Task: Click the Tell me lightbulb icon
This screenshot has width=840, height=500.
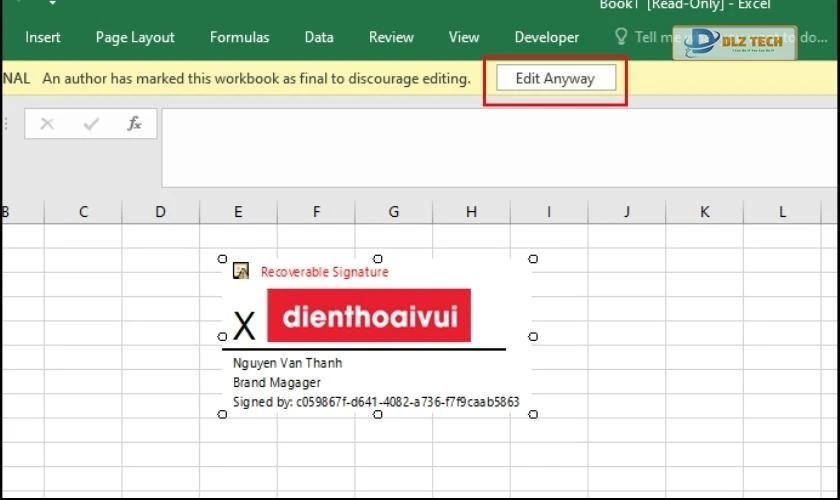Action: click(621, 37)
